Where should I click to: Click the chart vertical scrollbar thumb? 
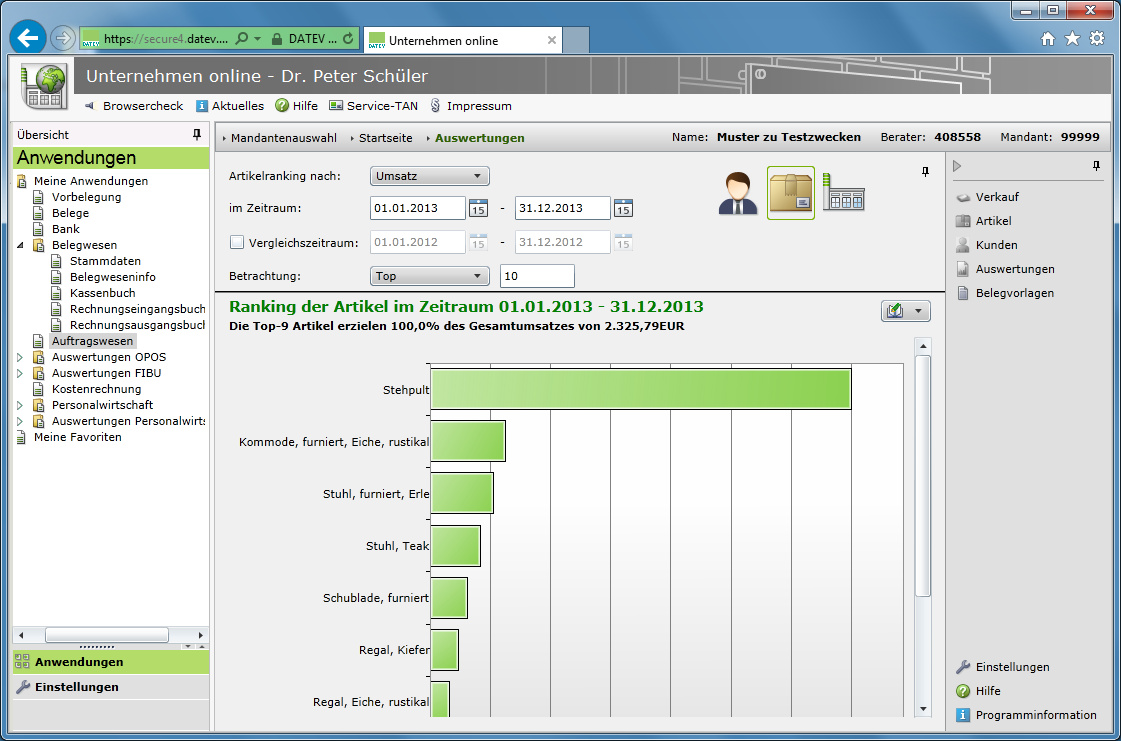pyautogui.click(x=923, y=476)
